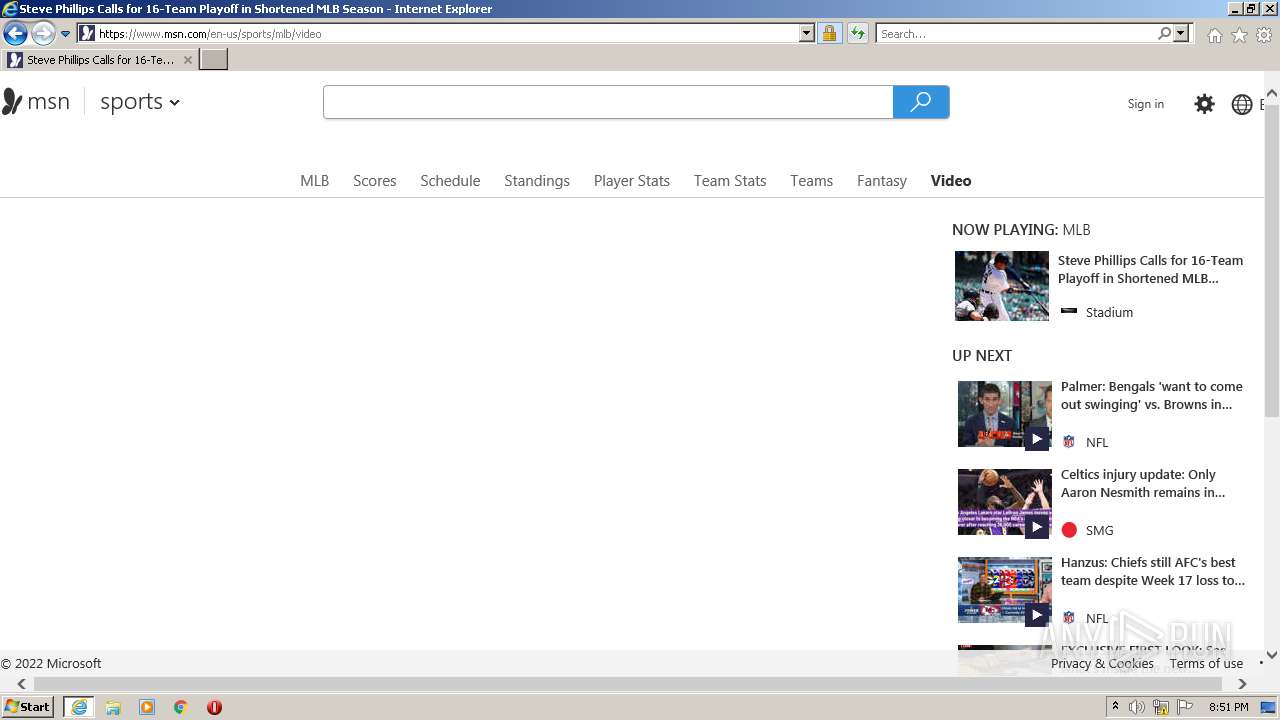The height and width of the screenshot is (720, 1280).
Task: Click the red SMG source icon
Action: [1069, 530]
